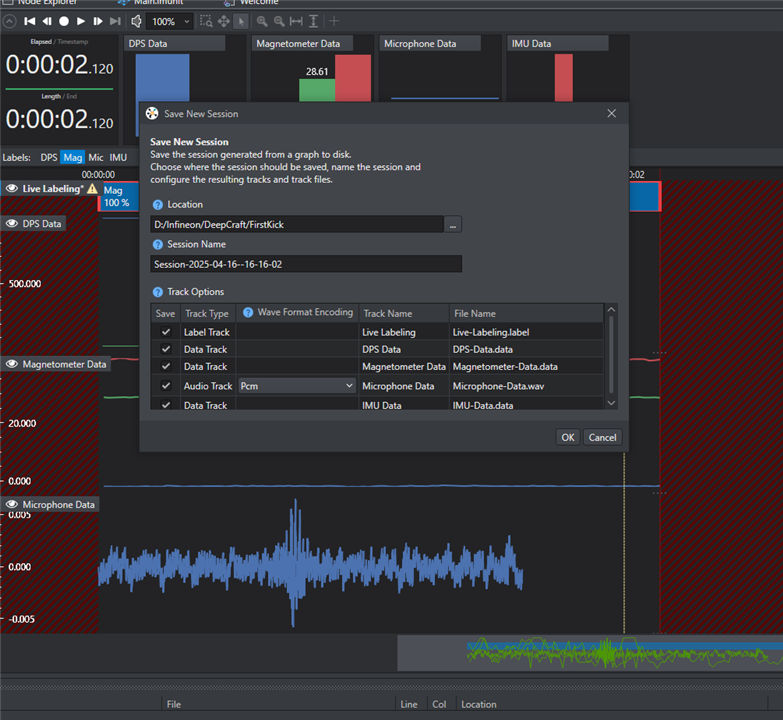Image resolution: width=783 pixels, height=720 pixels.
Task: Cancel the Save New Session dialog
Action: (x=602, y=437)
